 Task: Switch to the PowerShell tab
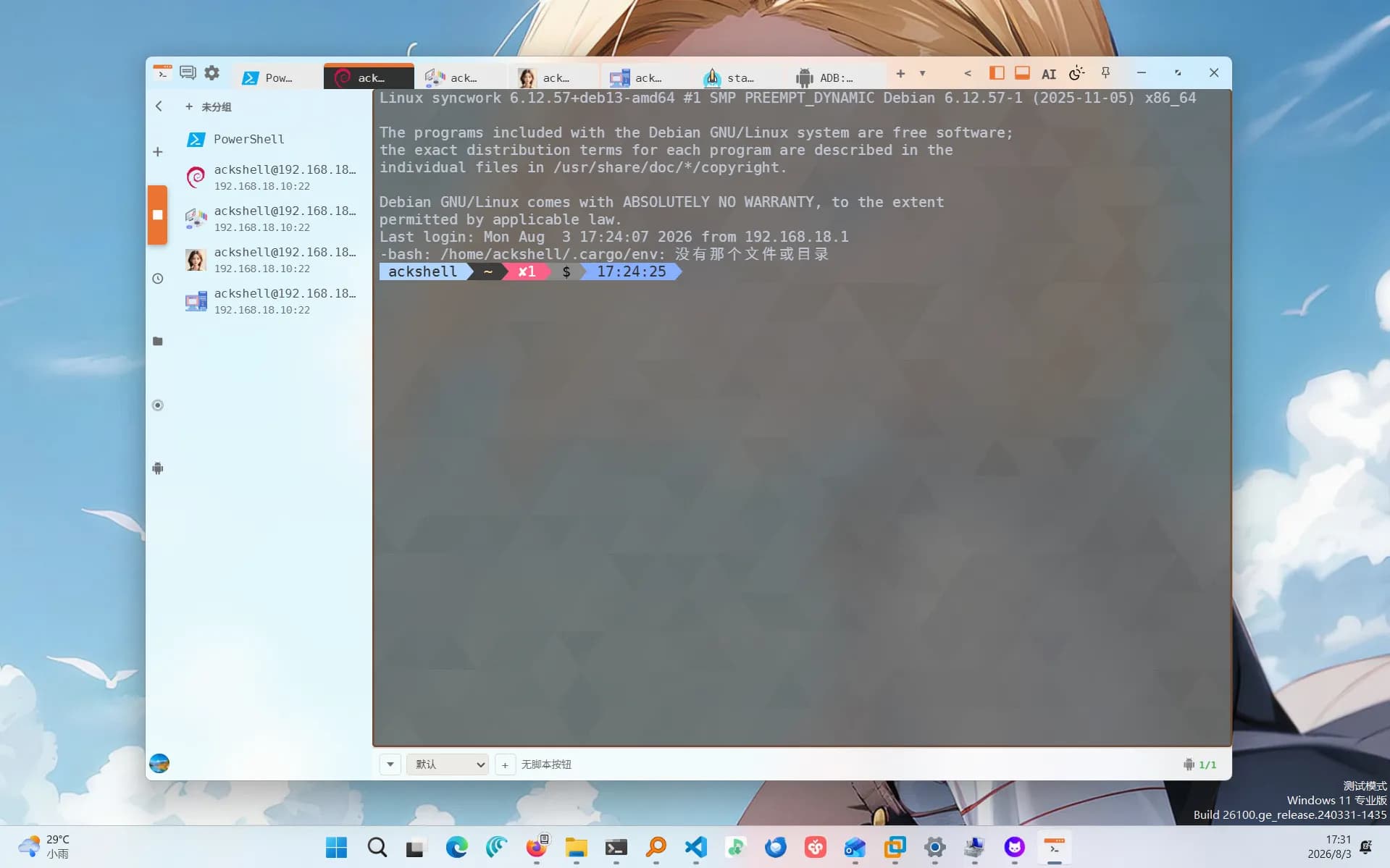coord(277,77)
